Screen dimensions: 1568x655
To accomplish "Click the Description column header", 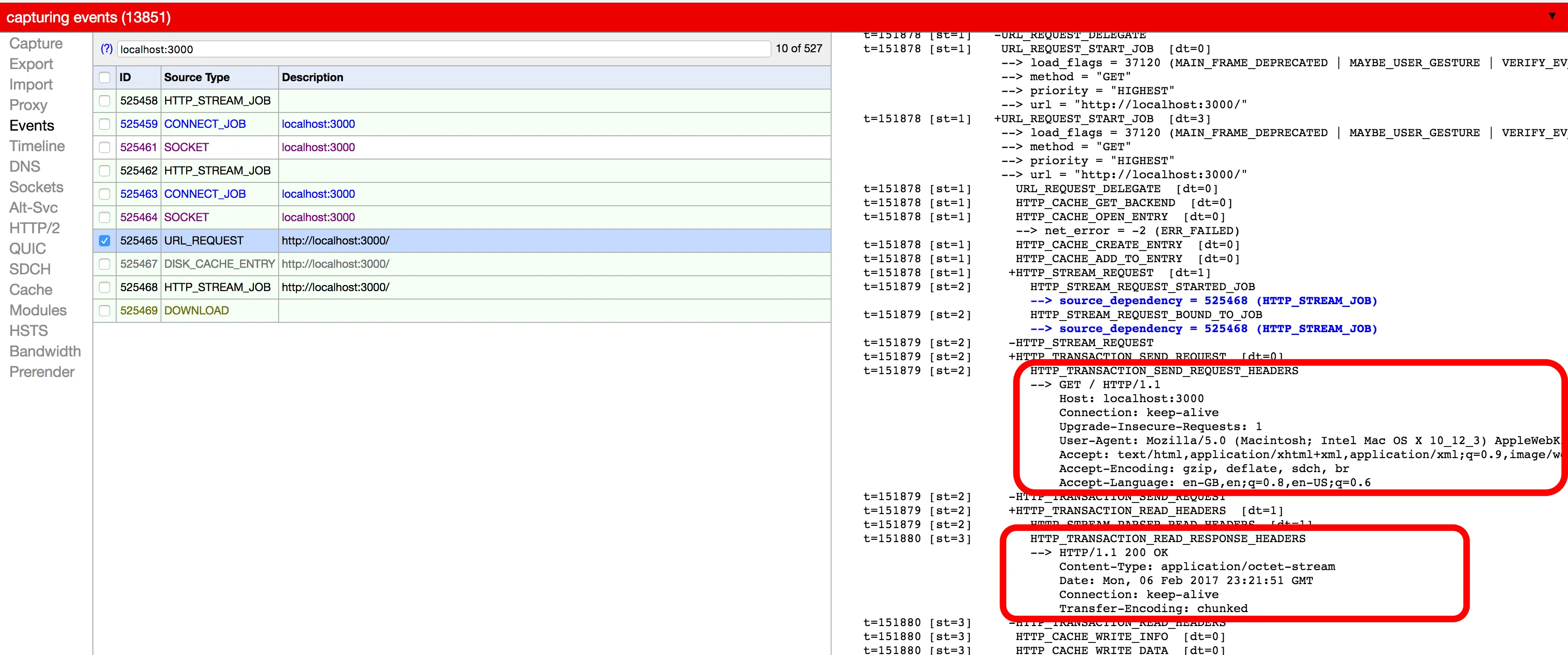I will (312, 77).
